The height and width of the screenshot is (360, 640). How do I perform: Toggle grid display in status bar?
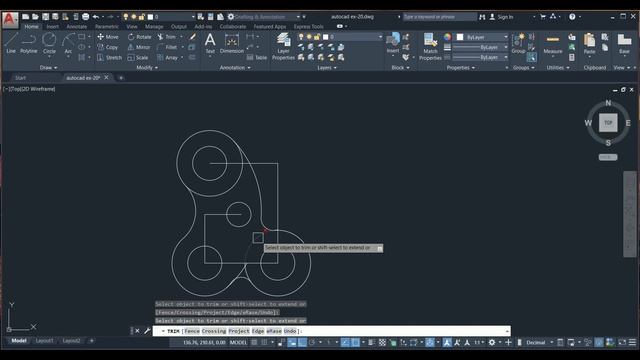pyautogui.click(x=254, y=342)
